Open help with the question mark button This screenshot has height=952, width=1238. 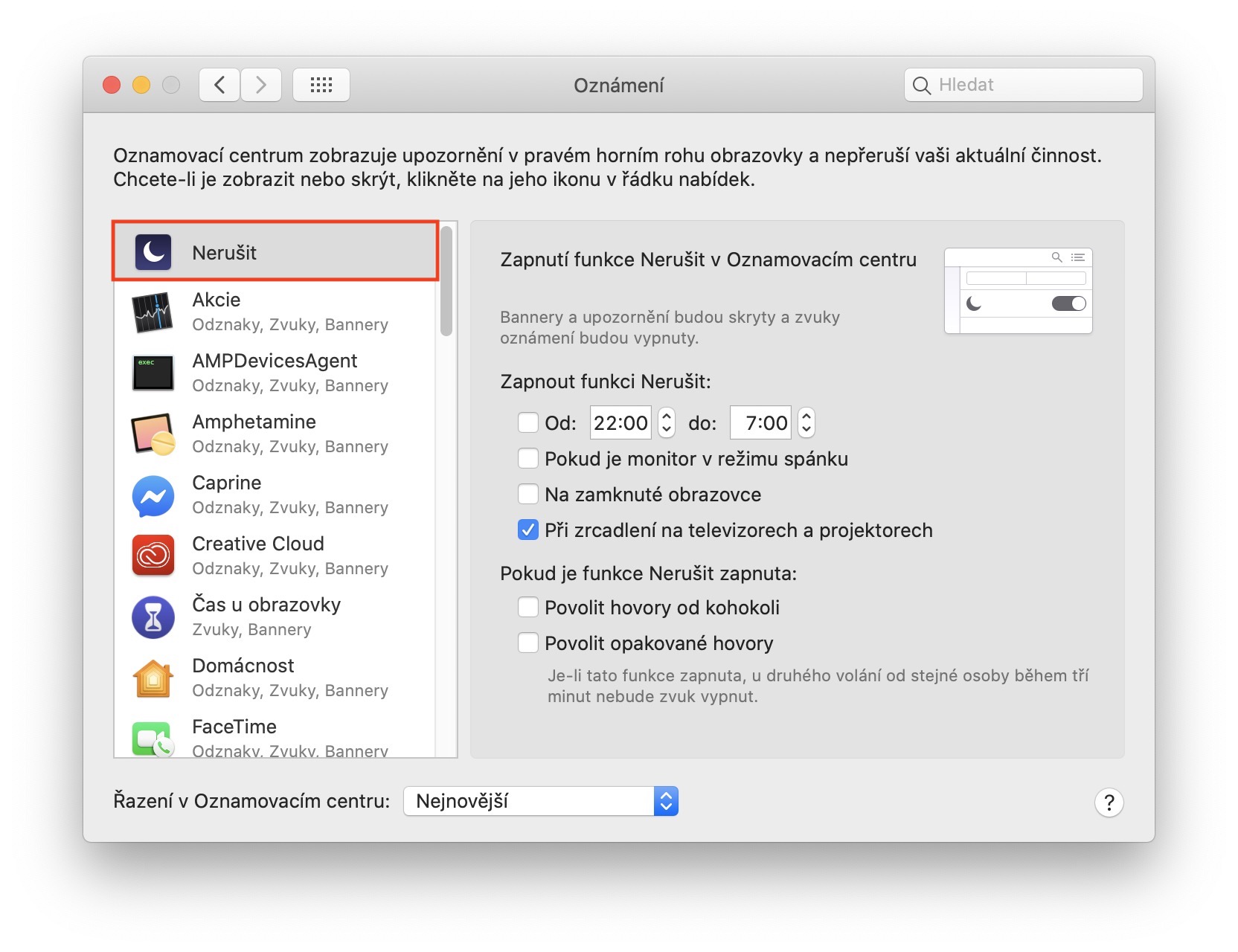[x=1109, y=803]
